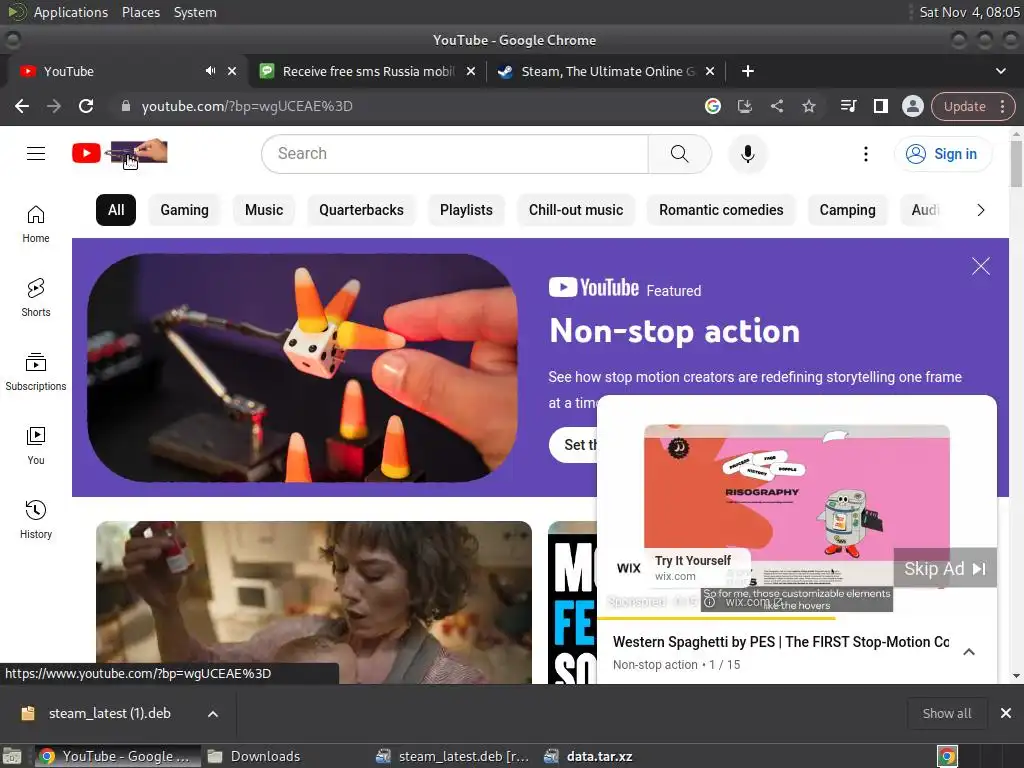Click the ad progress bar in miniplayer

[x=796, y=617]
